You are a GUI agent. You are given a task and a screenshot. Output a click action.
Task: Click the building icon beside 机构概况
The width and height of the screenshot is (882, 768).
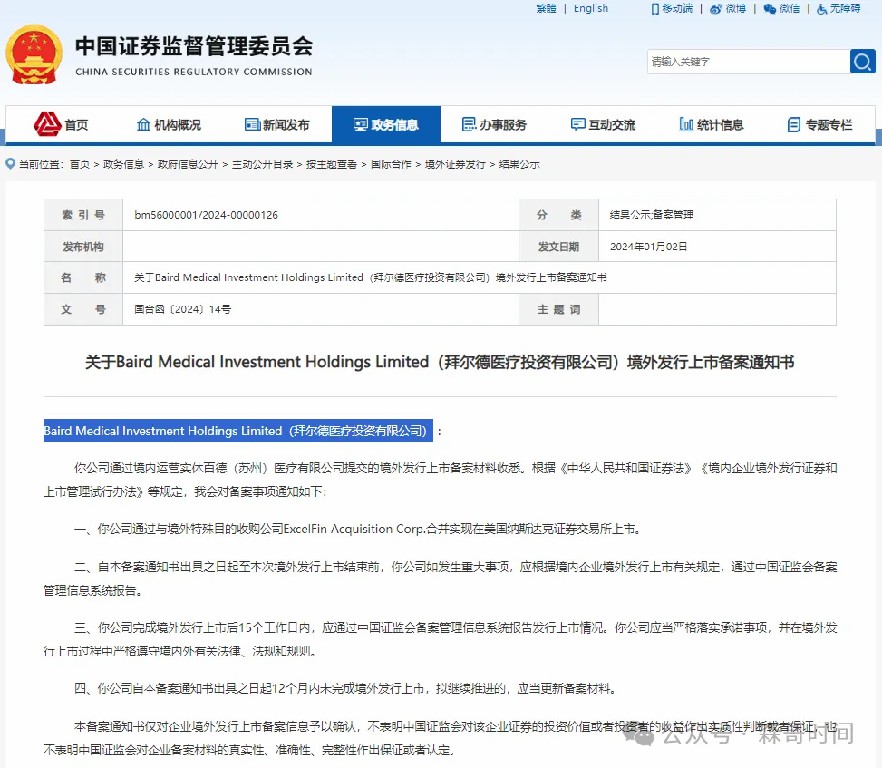(143, 124)
